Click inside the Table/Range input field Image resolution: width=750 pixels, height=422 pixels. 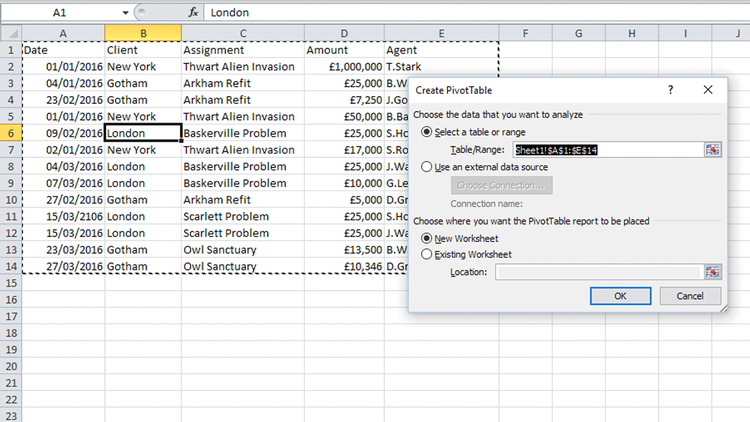(605, 149)
